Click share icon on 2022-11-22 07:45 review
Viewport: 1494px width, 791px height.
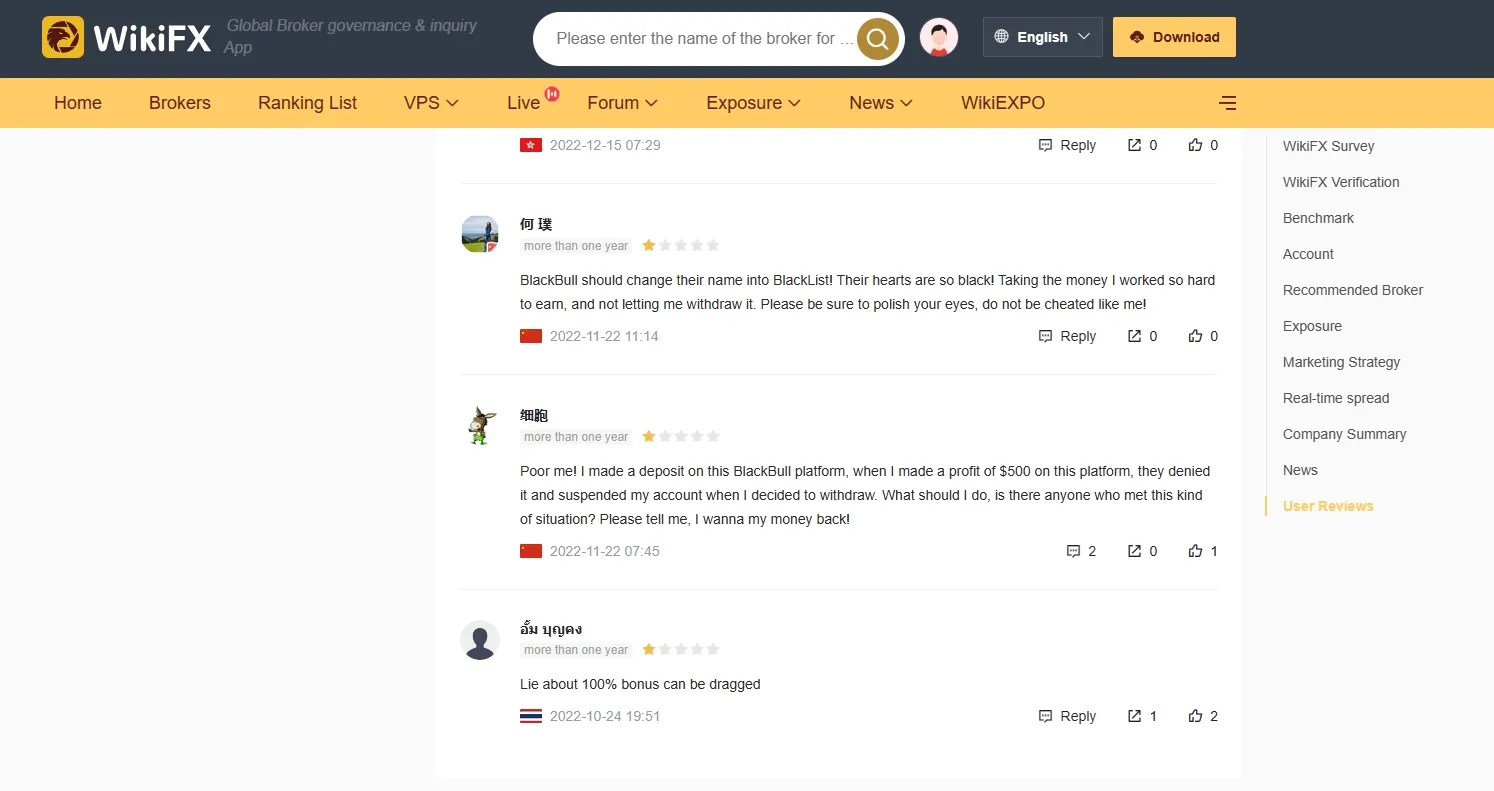[1134, 551]
